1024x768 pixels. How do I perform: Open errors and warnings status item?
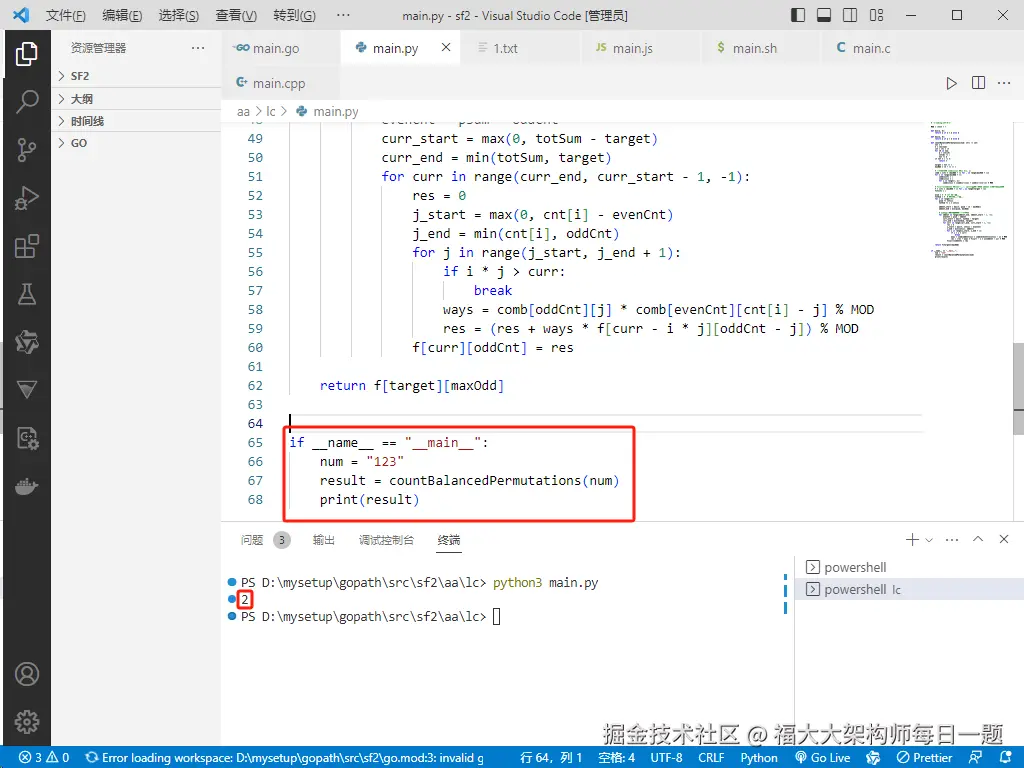pos(44,758)
